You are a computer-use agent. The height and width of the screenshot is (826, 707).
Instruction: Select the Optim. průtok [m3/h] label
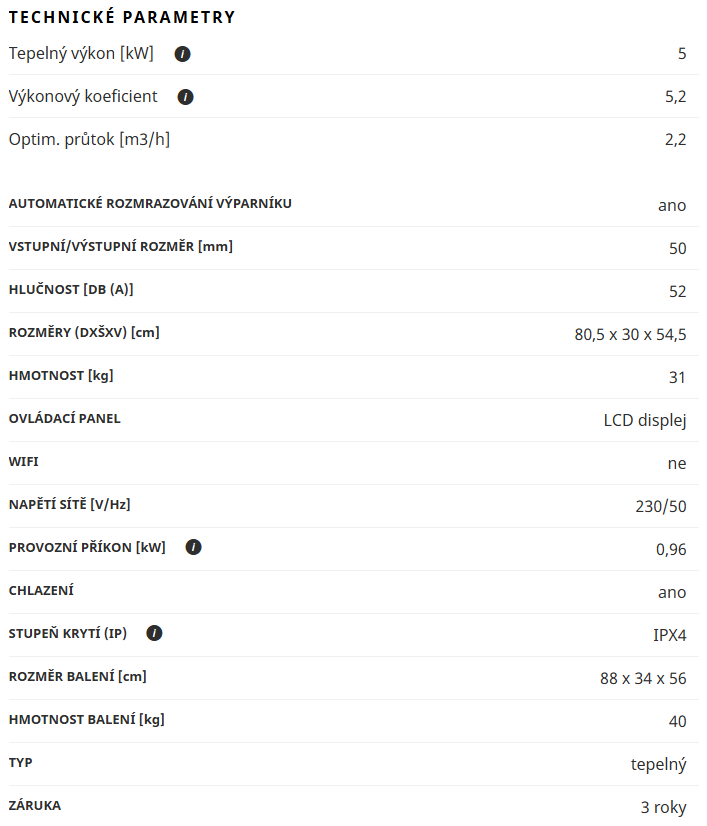pos(89,140)
